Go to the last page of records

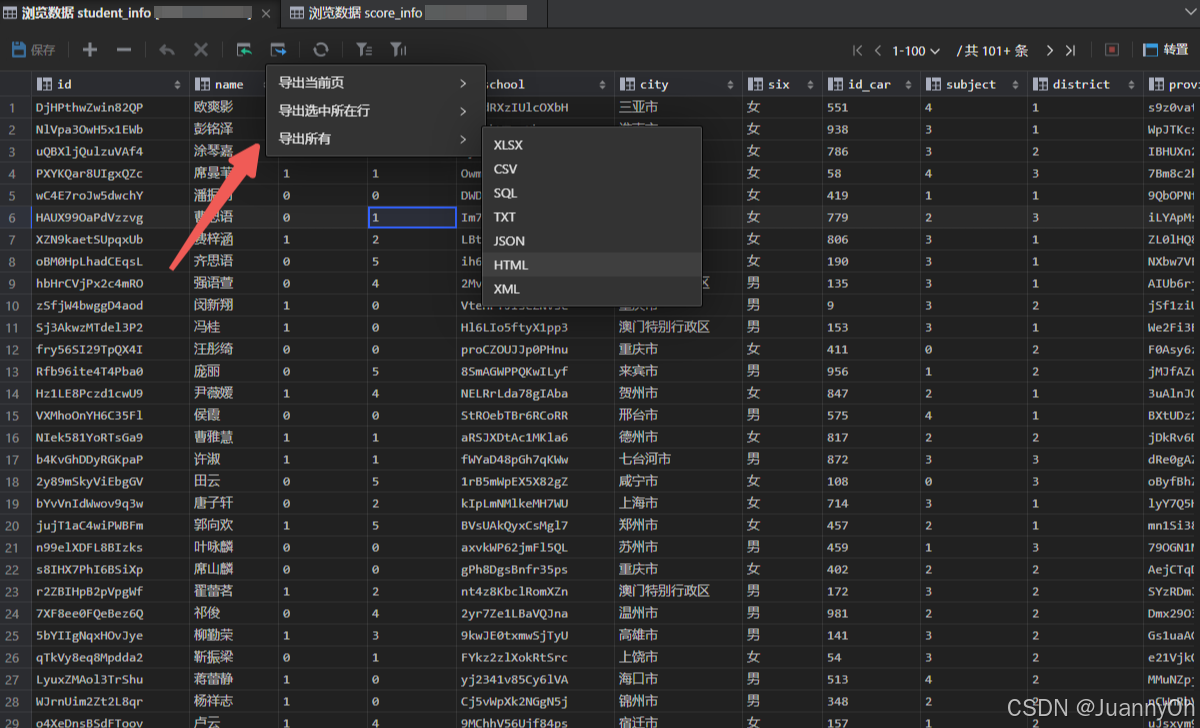coord(1071,49)
